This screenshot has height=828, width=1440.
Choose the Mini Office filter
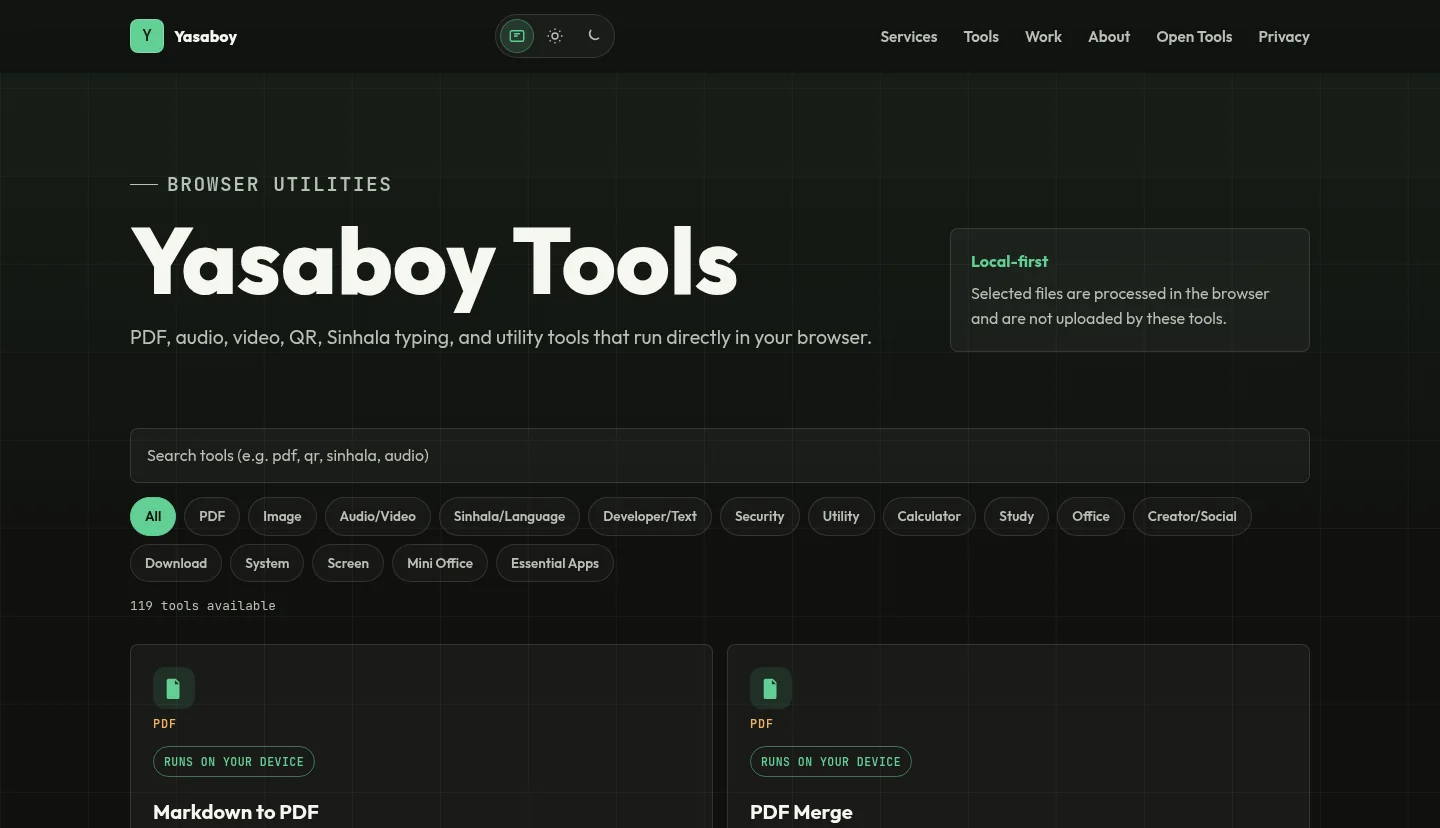pyautogui.click(x=440, y=563)
